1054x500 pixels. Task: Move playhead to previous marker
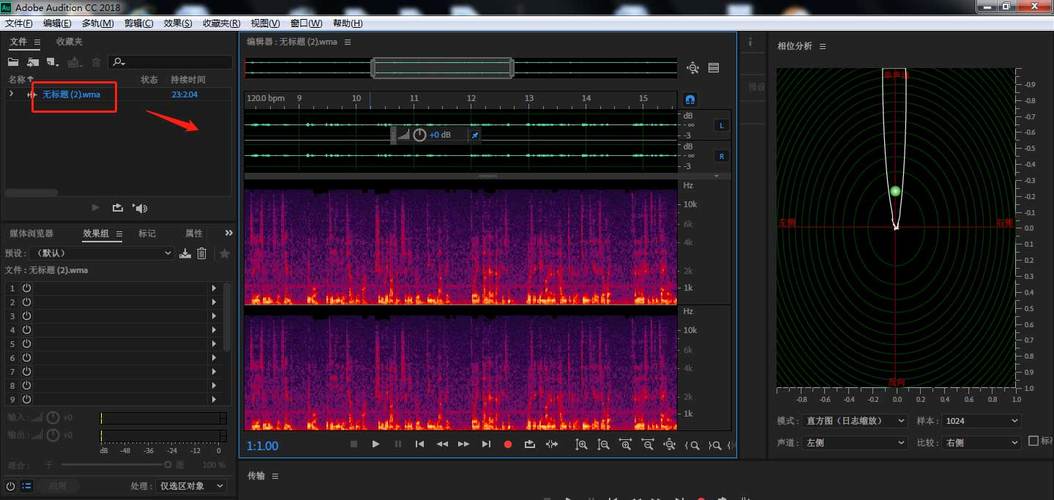click(419, 444)
